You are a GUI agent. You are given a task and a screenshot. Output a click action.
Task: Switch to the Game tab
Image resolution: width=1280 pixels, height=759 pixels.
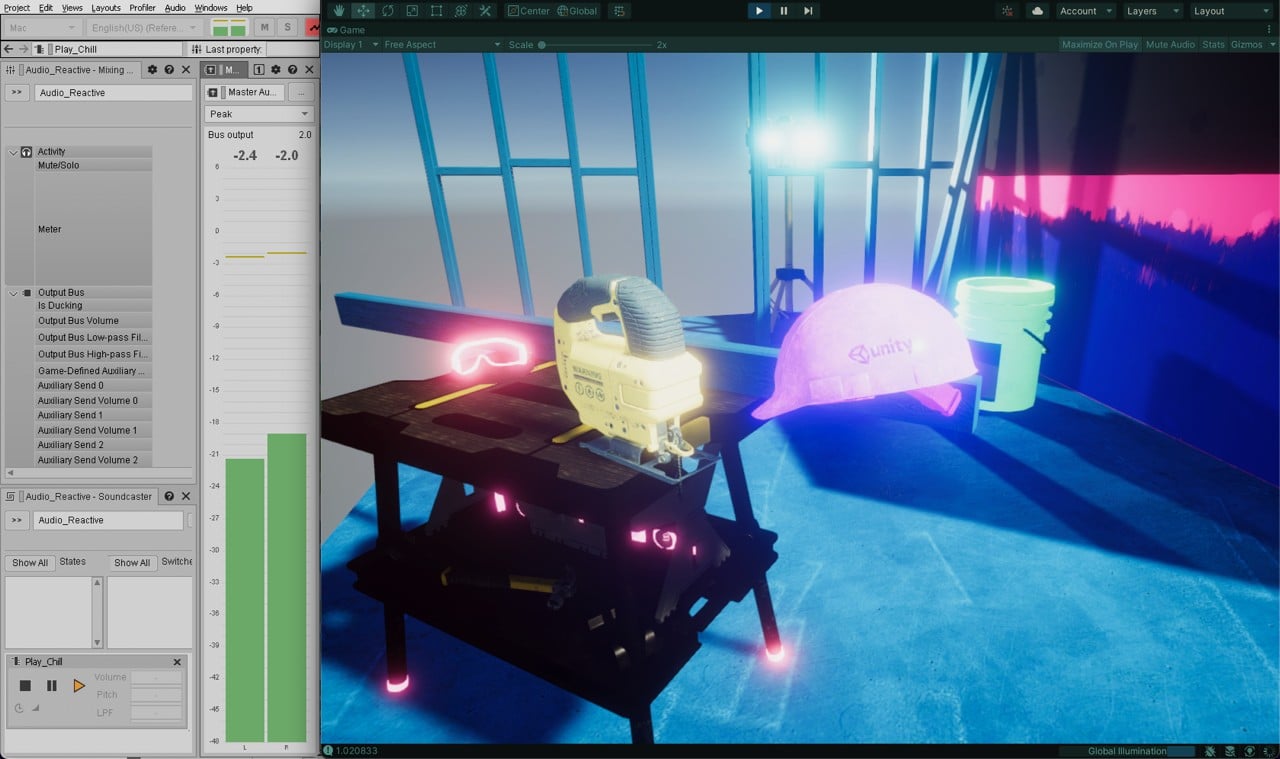click(348, 29)
